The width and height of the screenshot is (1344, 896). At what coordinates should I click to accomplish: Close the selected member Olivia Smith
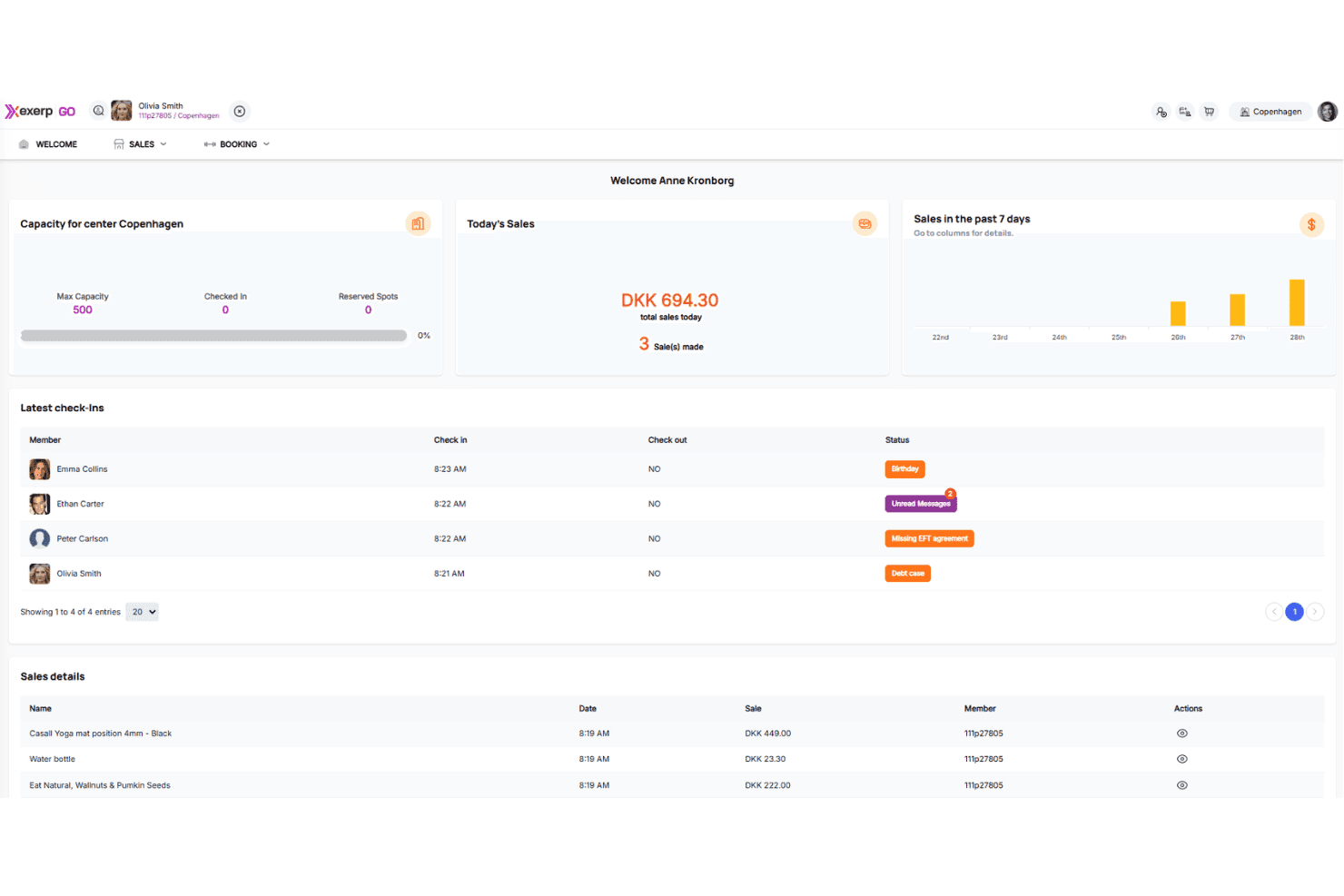coord(240,112)
